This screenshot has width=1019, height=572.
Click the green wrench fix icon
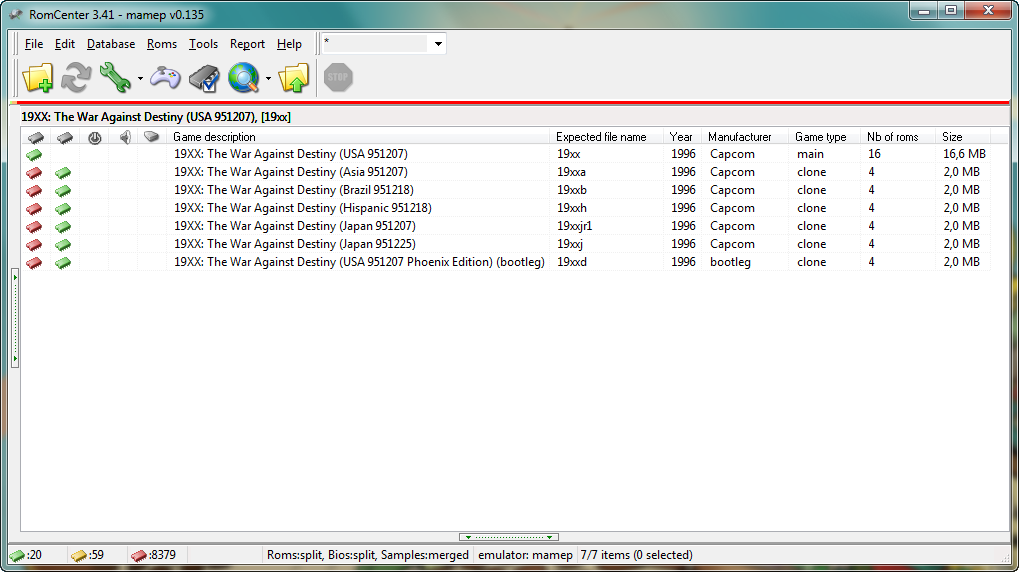tap(114, 78)
